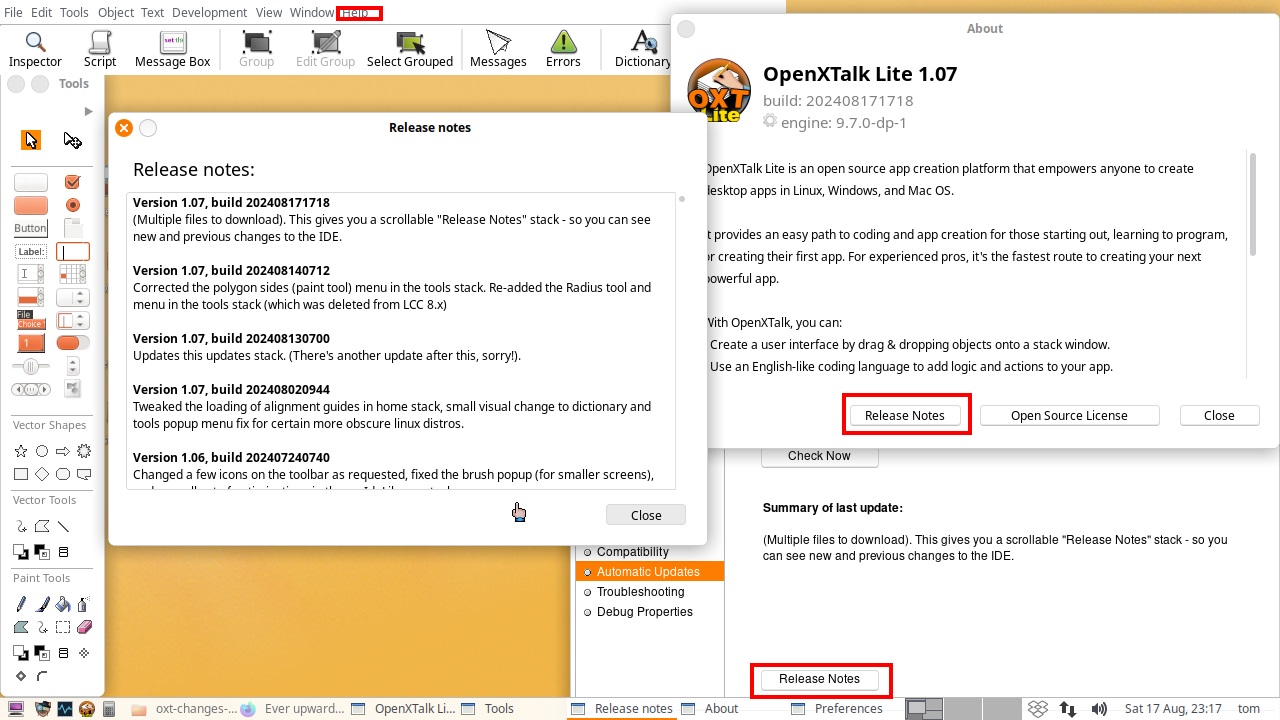Select Automatic Updates in Preferences list

(x=648, y=572)
